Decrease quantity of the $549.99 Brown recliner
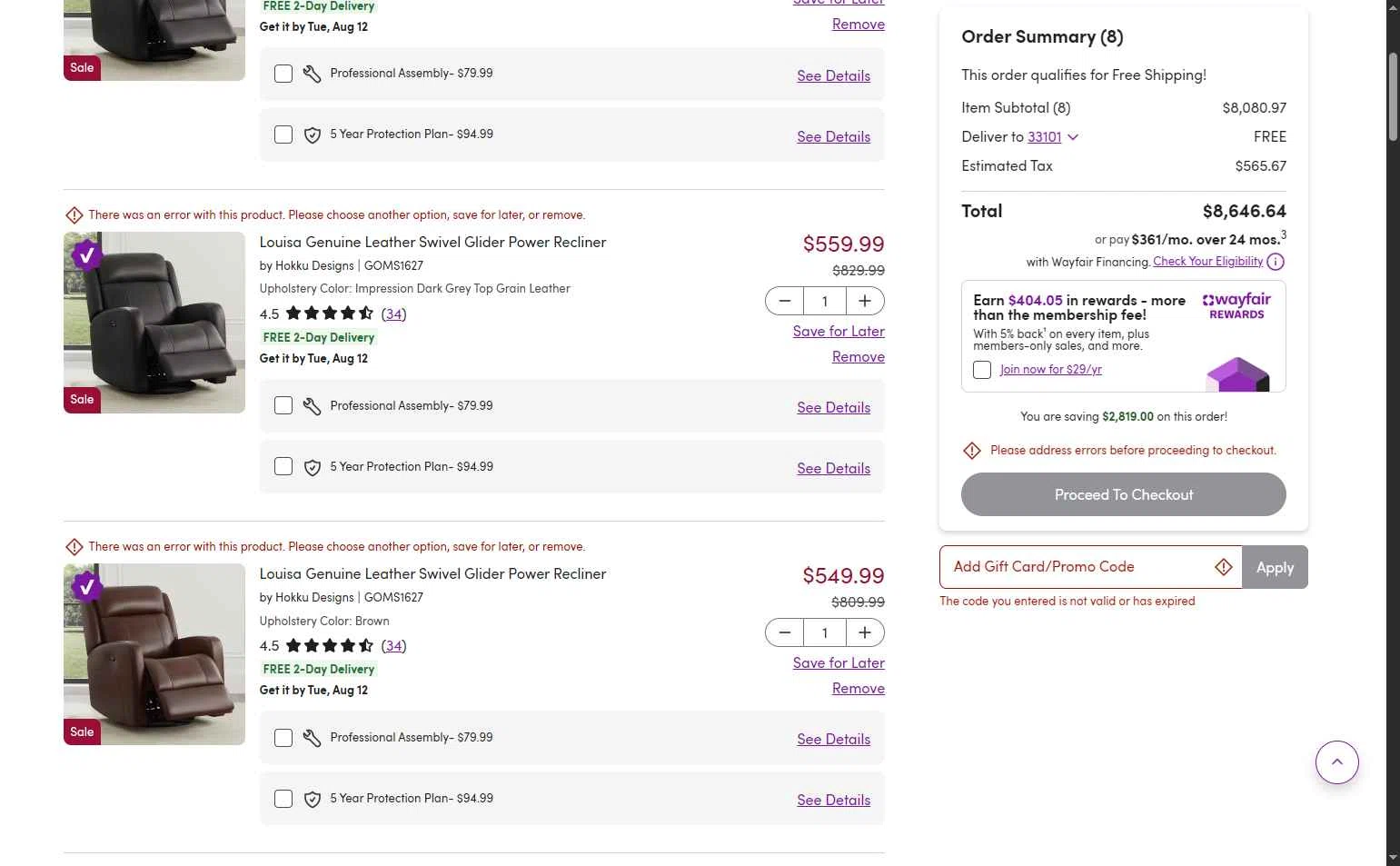 [785, 632]
